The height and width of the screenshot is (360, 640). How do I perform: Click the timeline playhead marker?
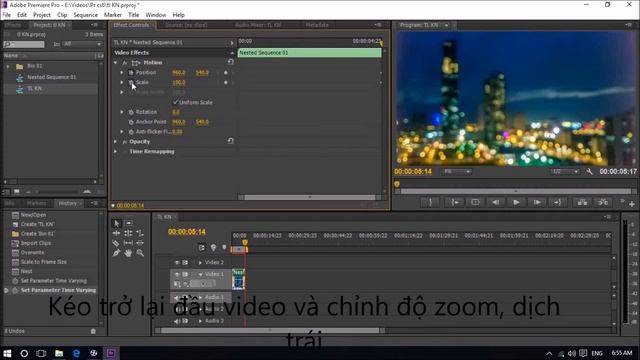(245, 243)
